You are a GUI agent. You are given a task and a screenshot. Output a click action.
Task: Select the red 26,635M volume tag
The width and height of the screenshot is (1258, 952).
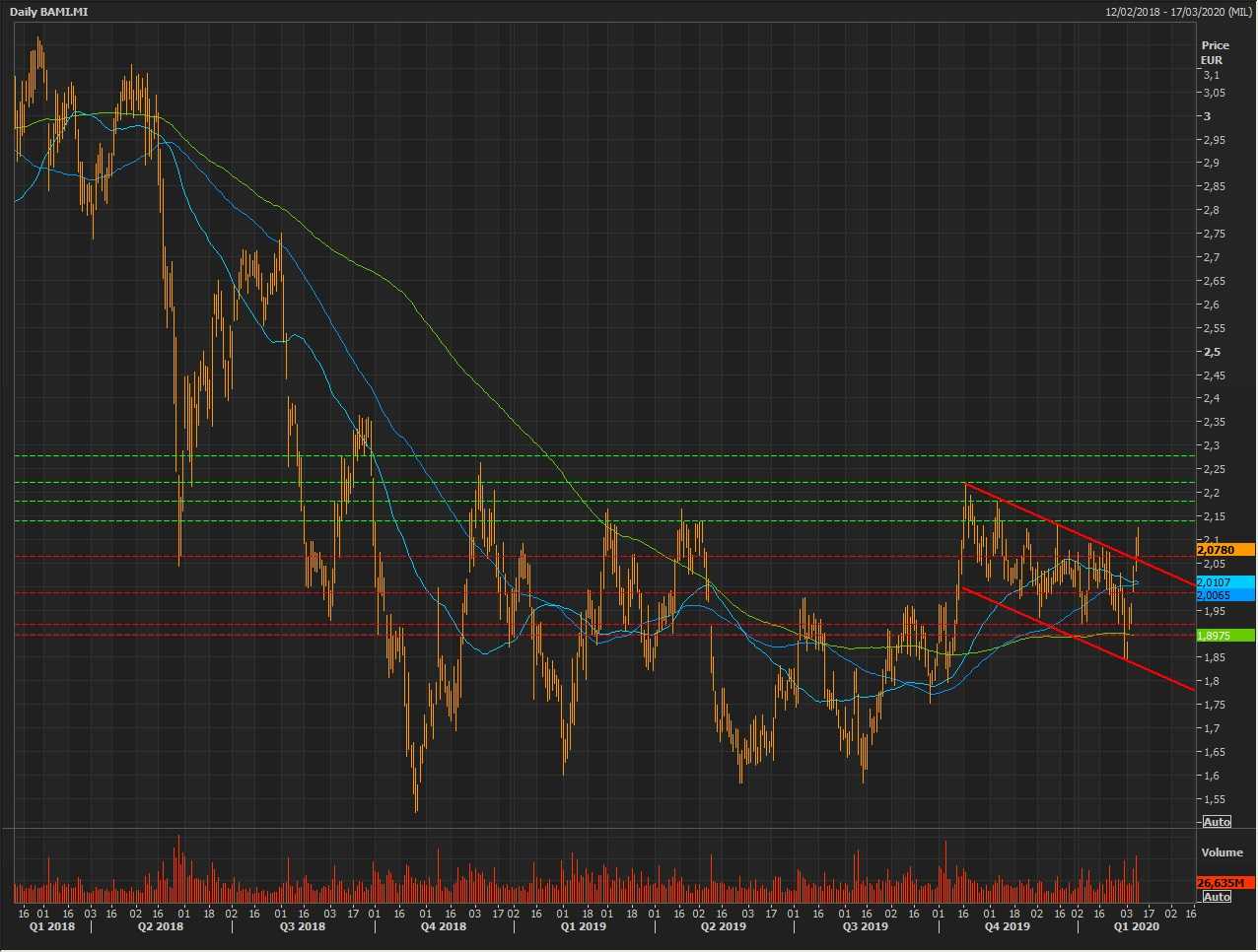tap(1225, 882)
